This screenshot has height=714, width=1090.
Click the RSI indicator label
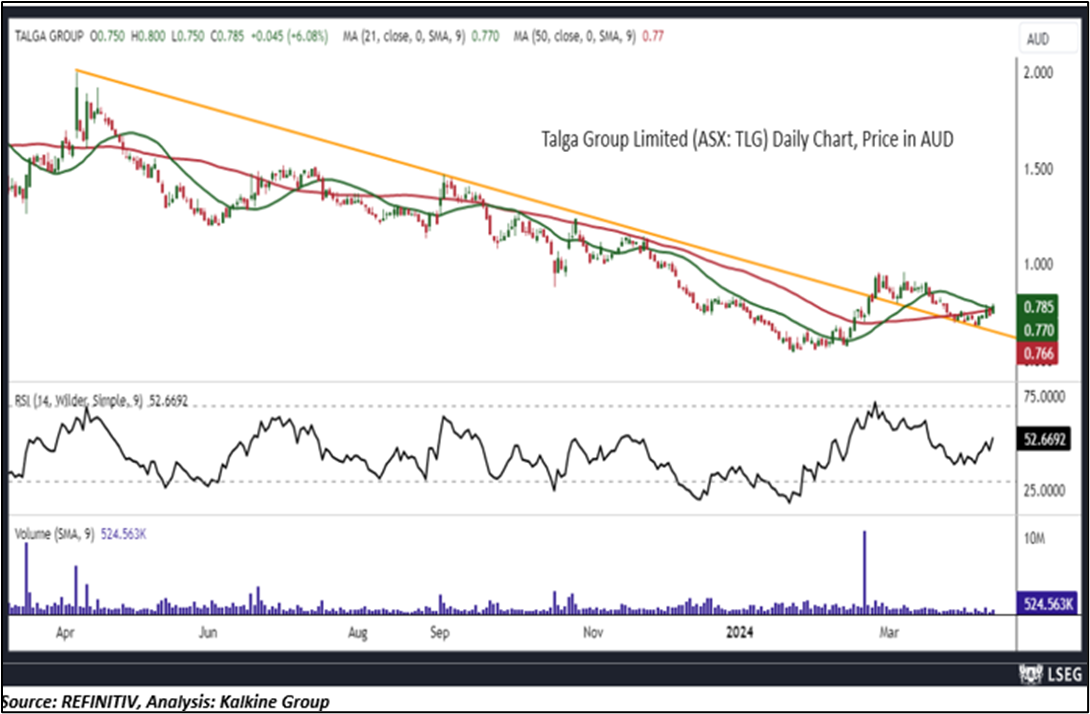point(100,401)
